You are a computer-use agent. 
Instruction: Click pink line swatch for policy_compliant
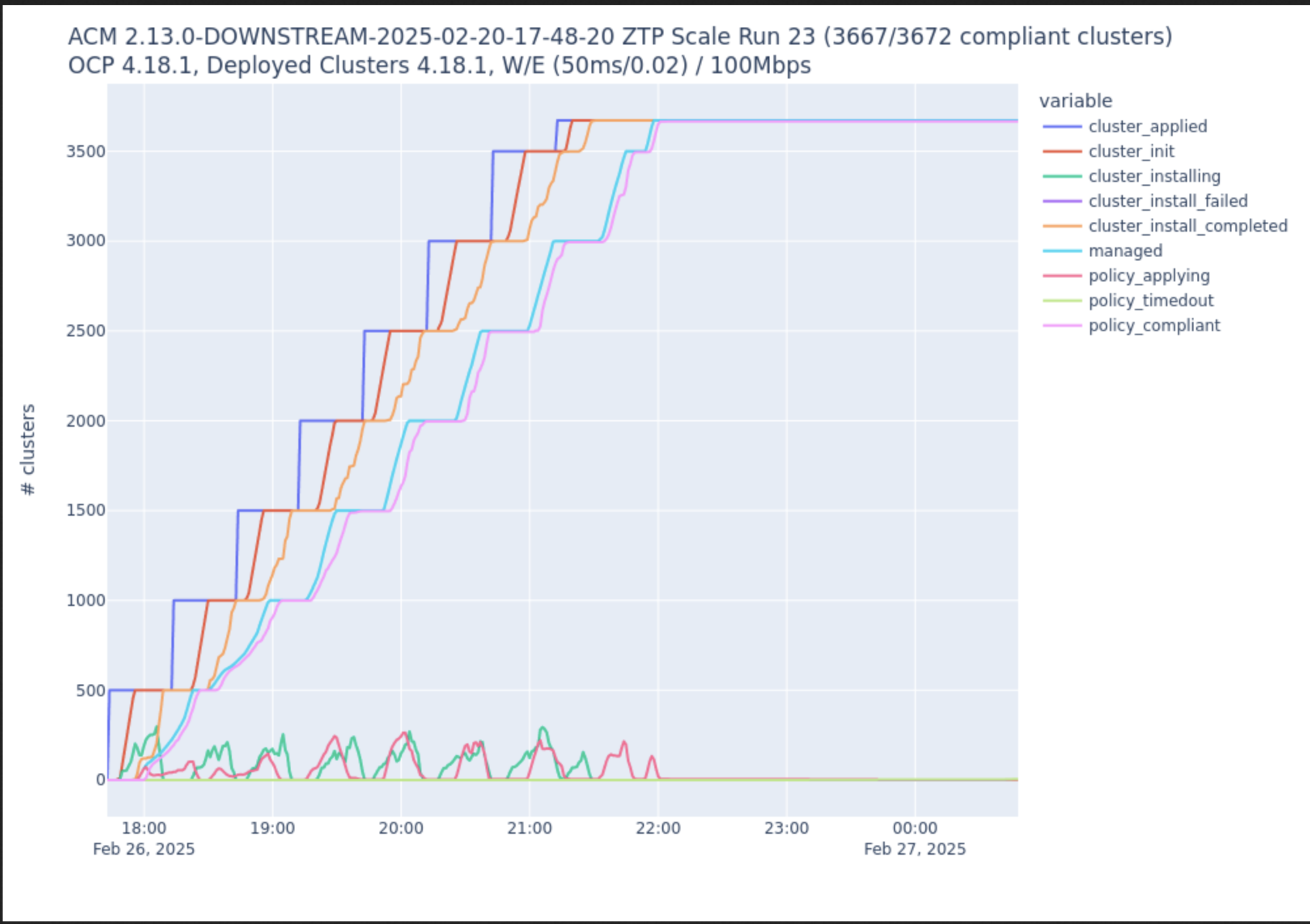[x=1062, y=325]
